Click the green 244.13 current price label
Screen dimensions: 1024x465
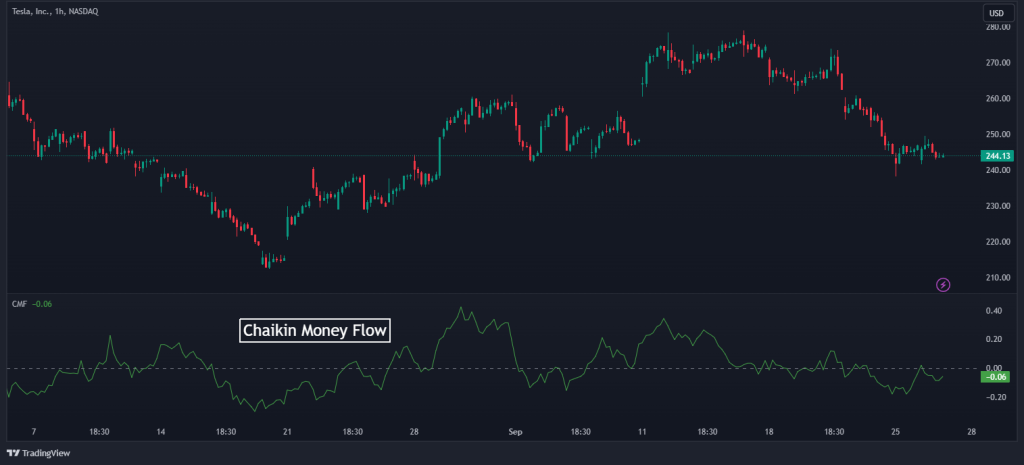997,156
